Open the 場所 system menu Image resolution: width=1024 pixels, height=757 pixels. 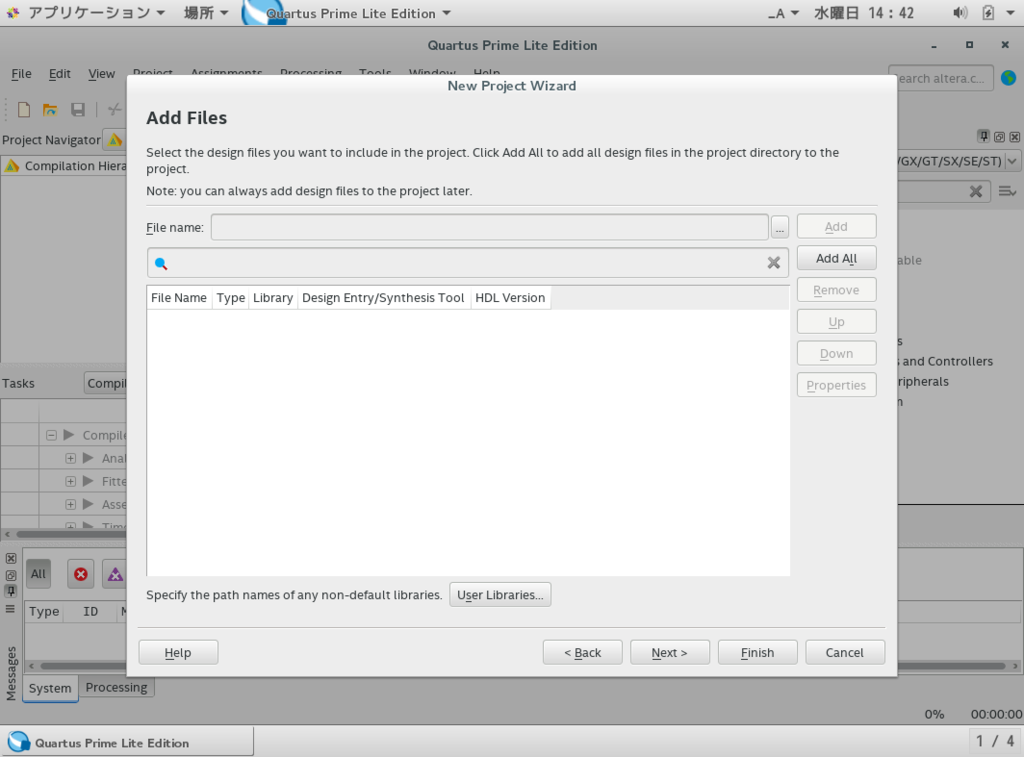206,12
